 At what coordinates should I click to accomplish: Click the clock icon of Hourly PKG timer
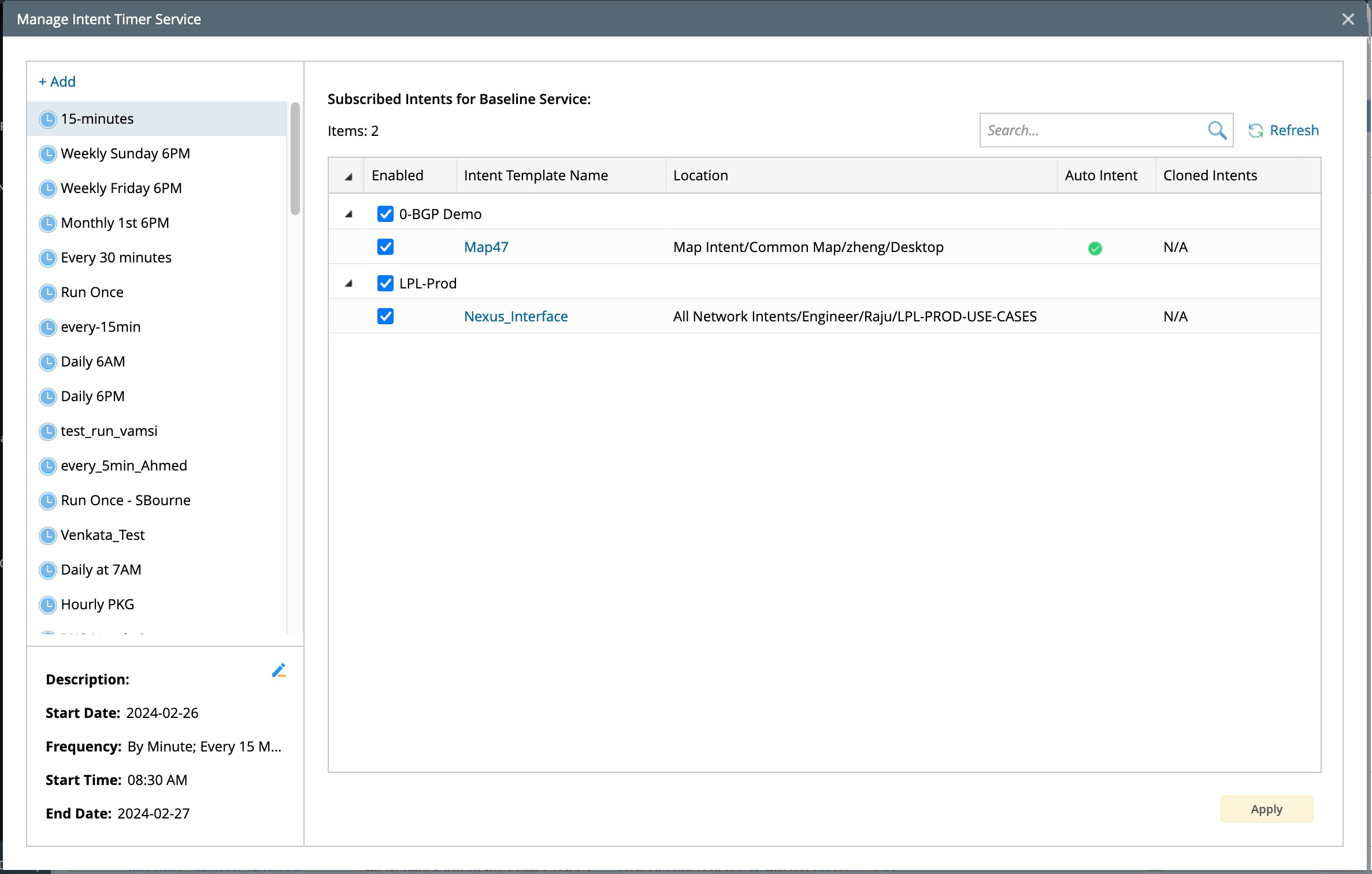click(x=47, y=605)
